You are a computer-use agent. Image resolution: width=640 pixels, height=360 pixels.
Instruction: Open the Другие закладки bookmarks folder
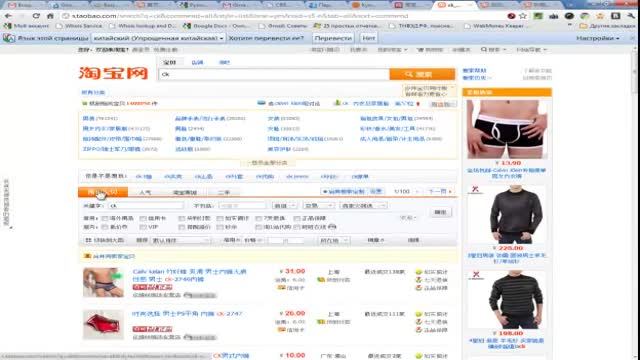pyautogui.click(x=607, y=26)
